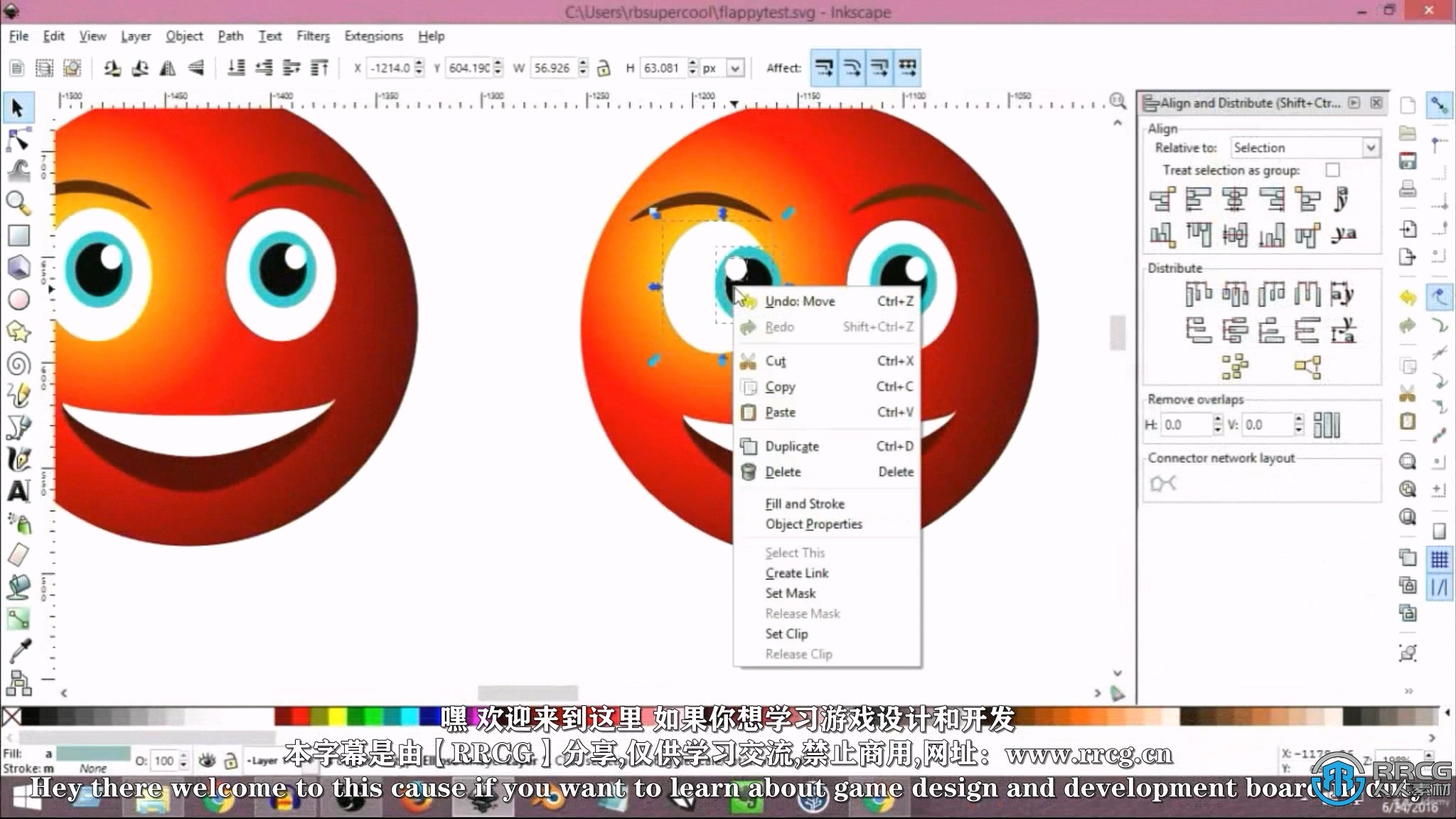Toggle Treat selection as group checkbox

point(1334,170)
